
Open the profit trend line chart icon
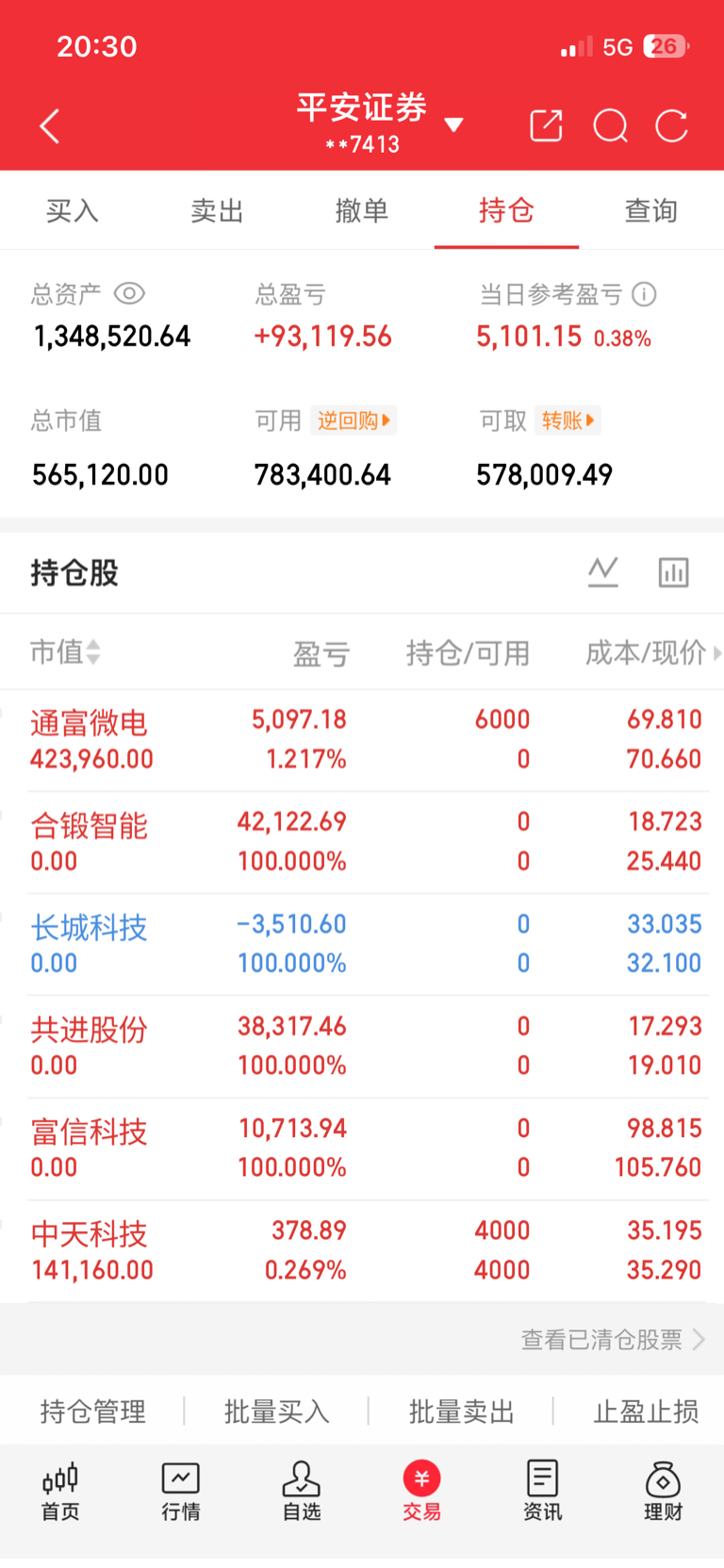[603, 571]
